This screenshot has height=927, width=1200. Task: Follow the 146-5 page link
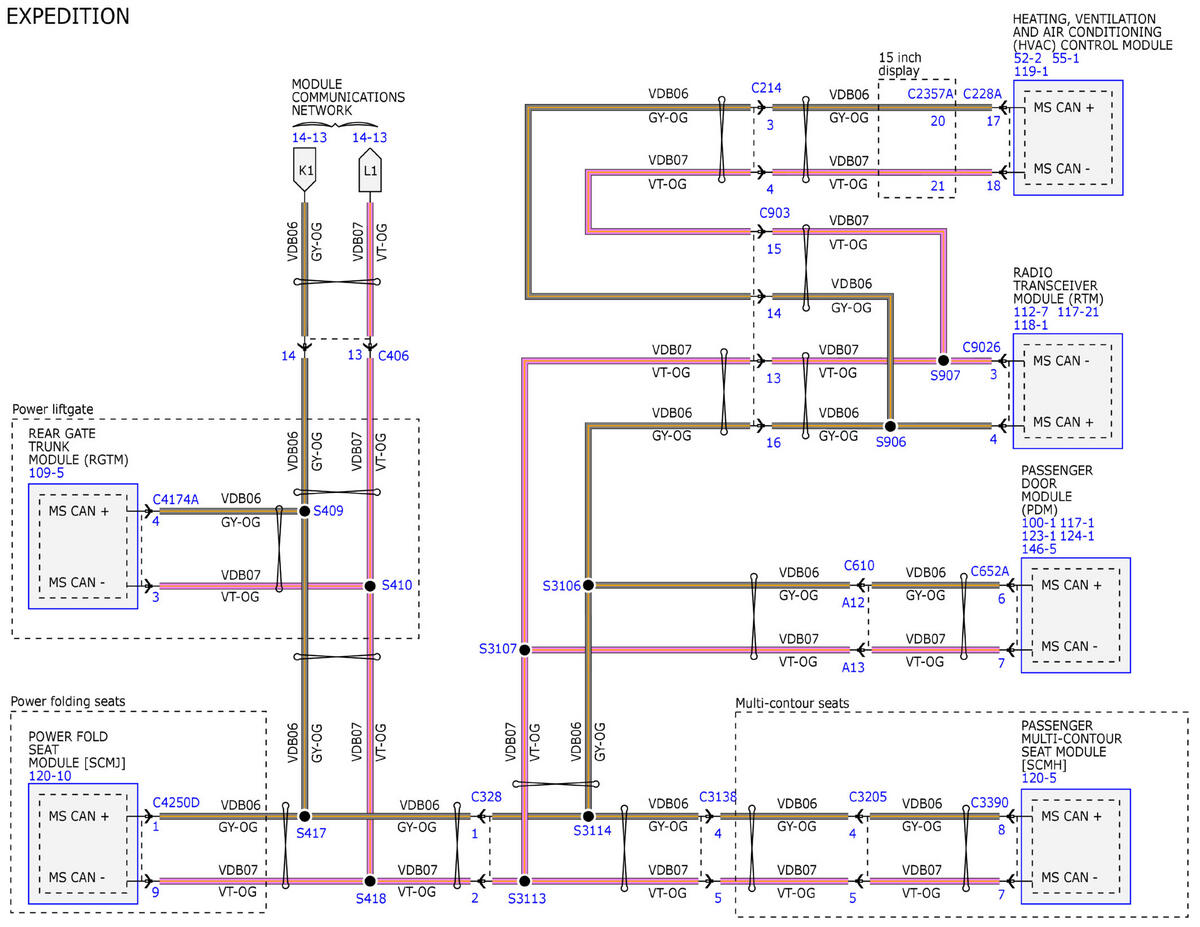[x=1038, y=548]
